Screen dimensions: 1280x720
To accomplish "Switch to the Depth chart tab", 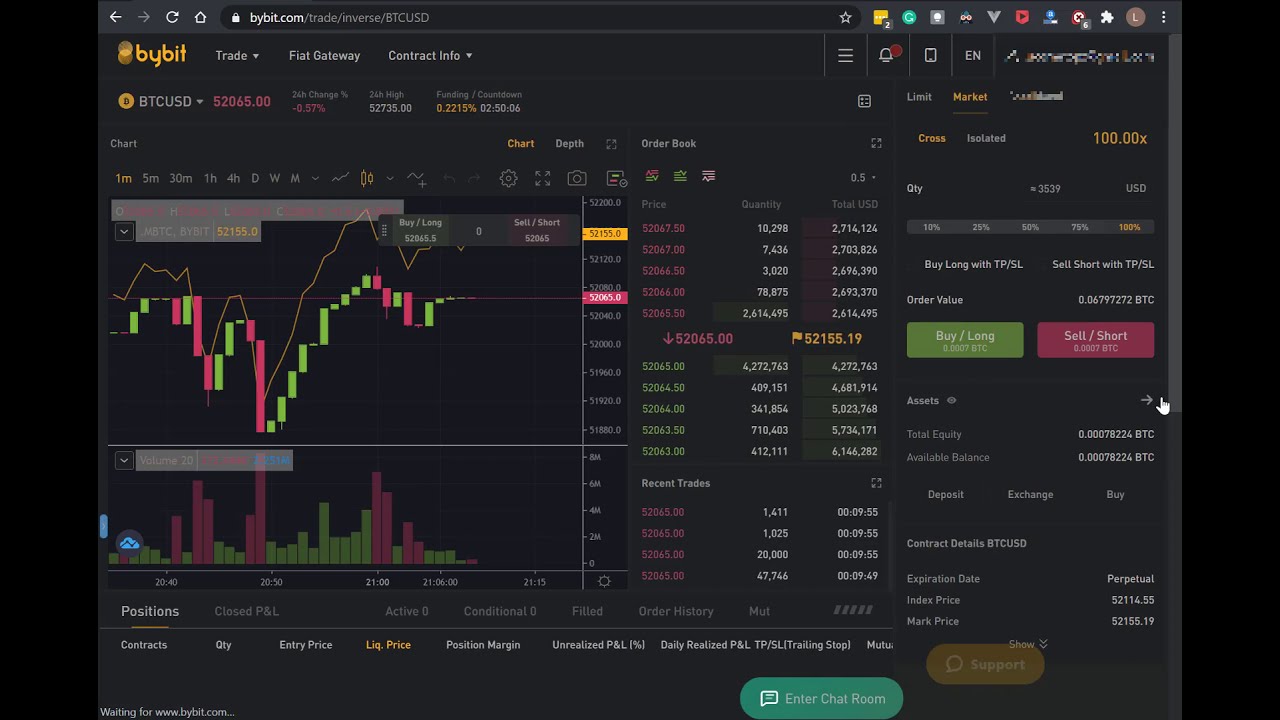I will [570, 144].
